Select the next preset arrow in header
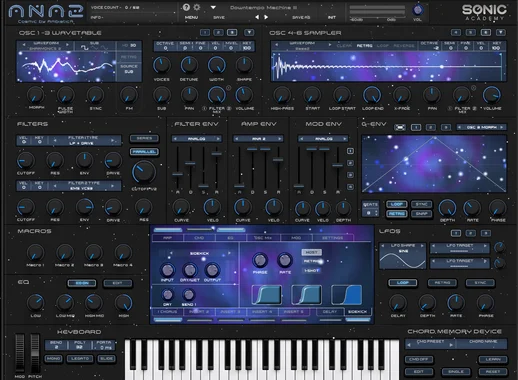The height and width of the screenshot is (380, 518). pos(266,17)
